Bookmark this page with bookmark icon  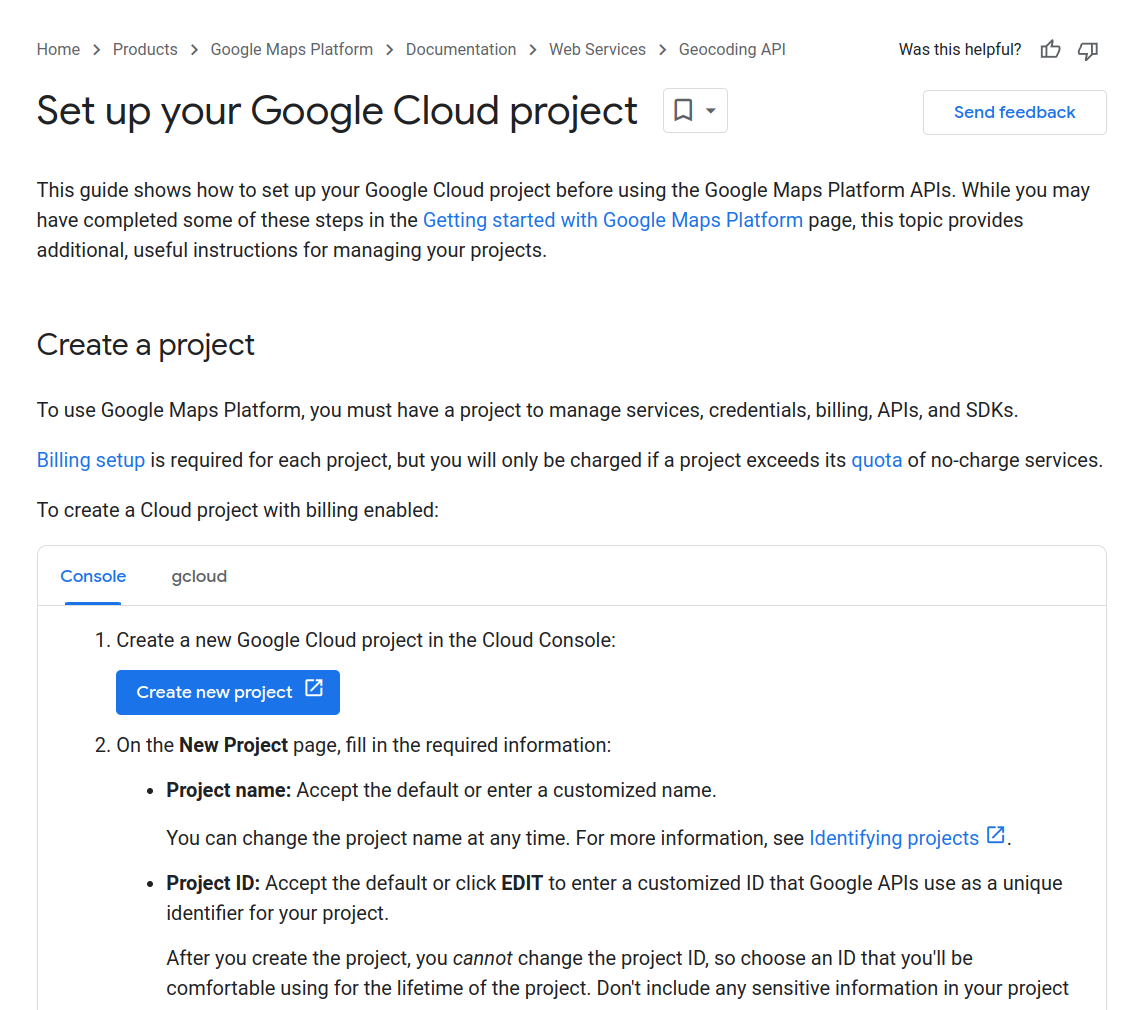pos(683,111)
